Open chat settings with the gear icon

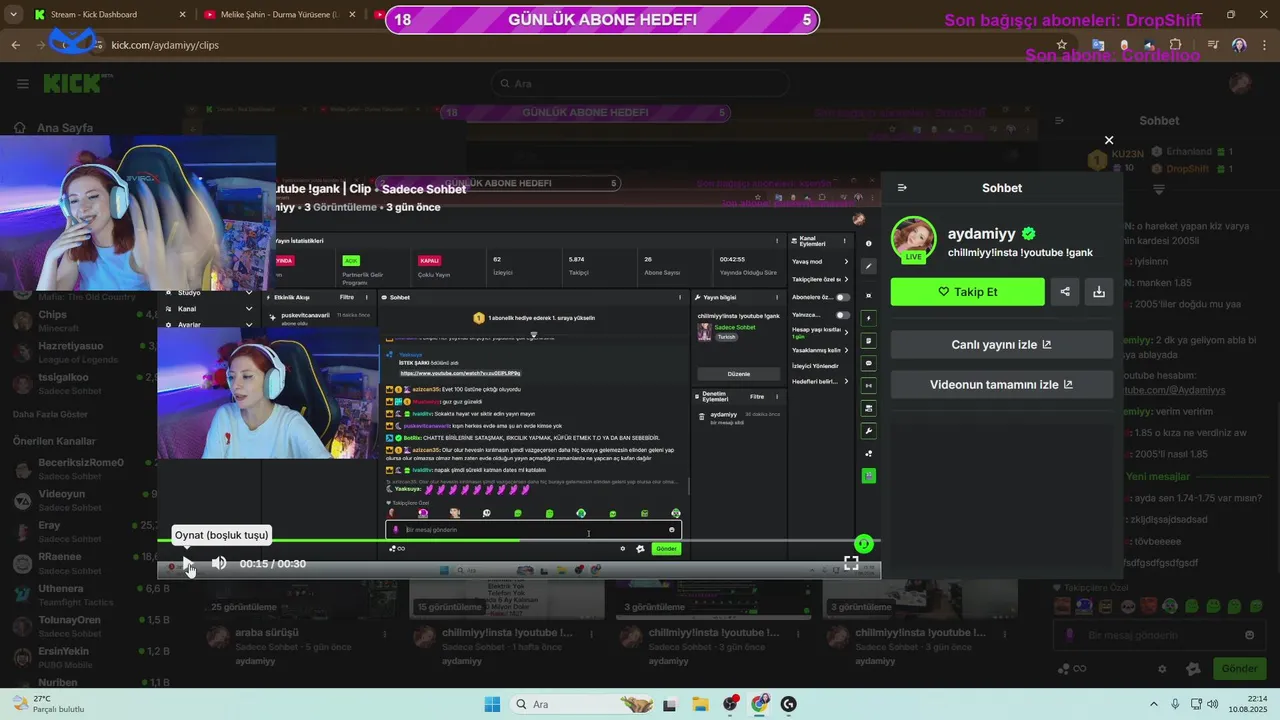tap(1162, 669)
